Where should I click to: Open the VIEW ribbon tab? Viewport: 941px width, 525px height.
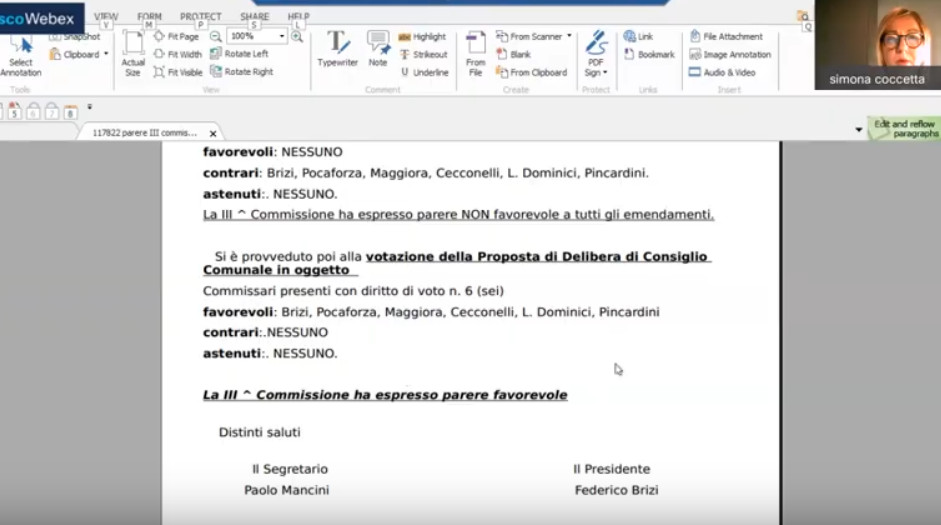(x=106, y=17)
